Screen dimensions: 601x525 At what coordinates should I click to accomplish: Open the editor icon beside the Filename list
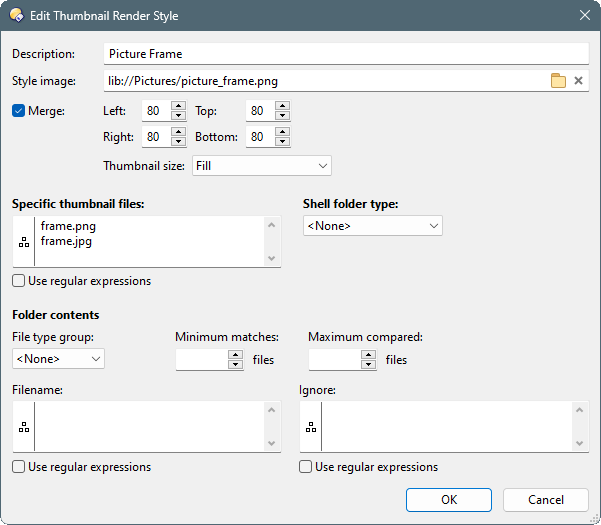(24, 427)
